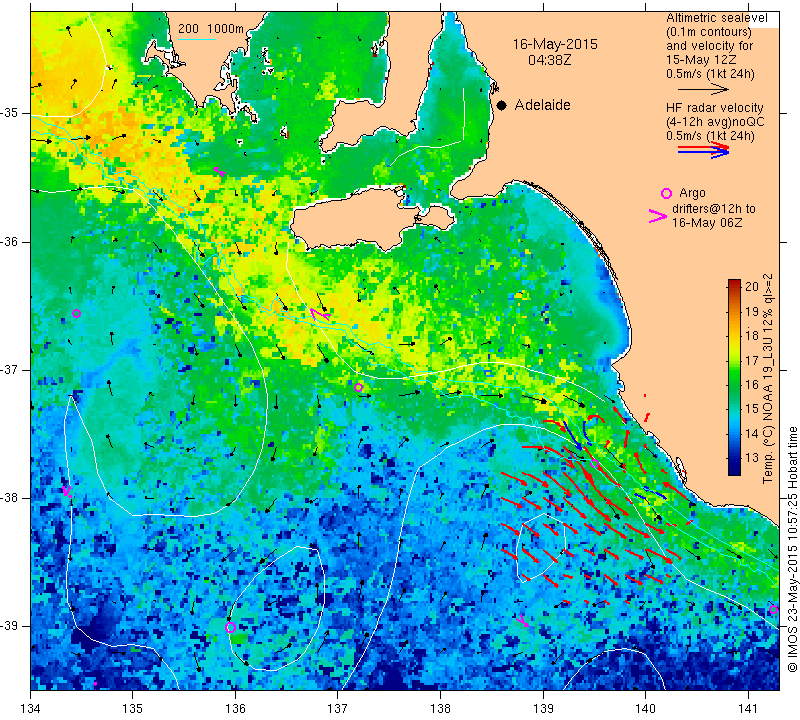Select the '(4-12h avg)noQC' legend text
Screen dimensions: 800x720
[x=715, y=122]
